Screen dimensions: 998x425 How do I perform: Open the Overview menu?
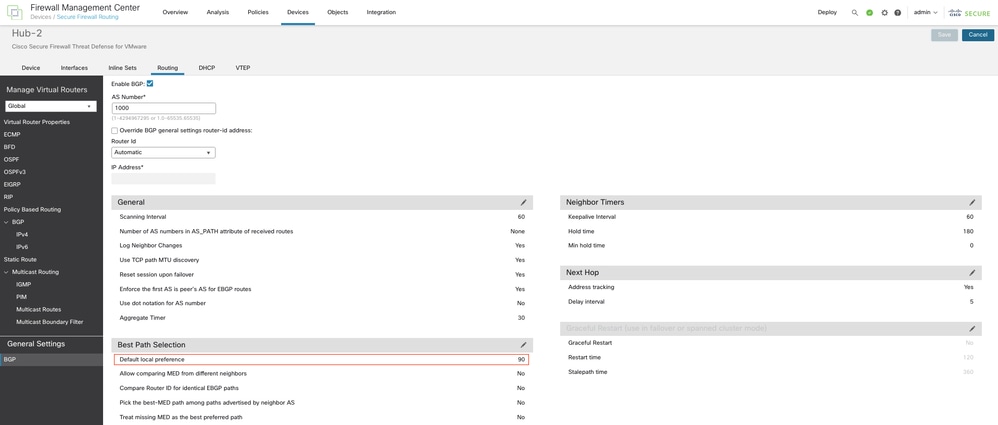point(175,12)
